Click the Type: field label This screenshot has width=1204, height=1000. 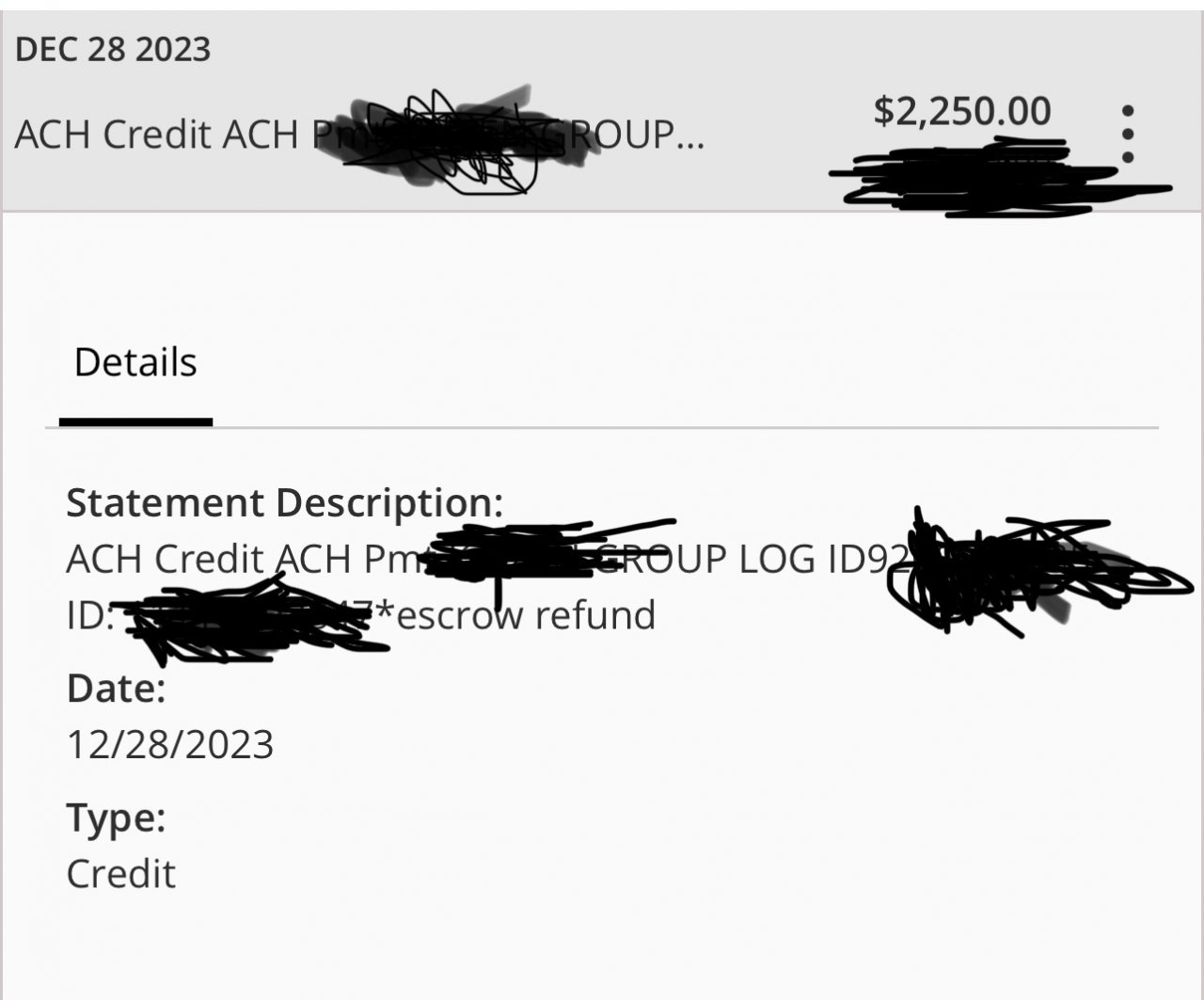[116, 817]
